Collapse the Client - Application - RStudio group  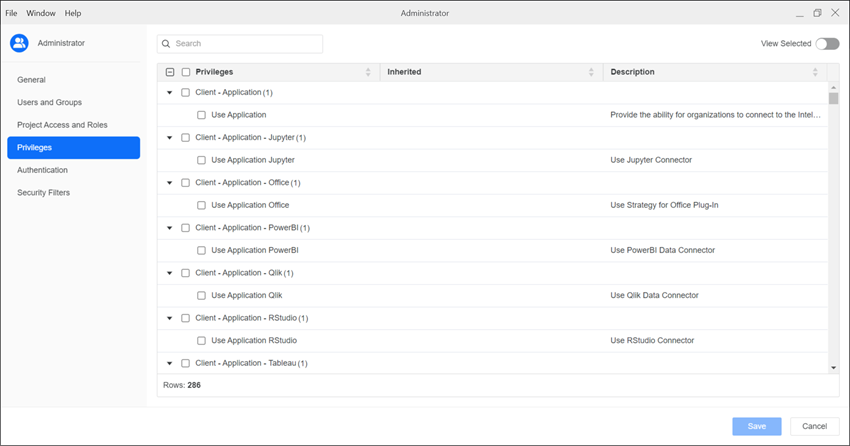point(170,318)
